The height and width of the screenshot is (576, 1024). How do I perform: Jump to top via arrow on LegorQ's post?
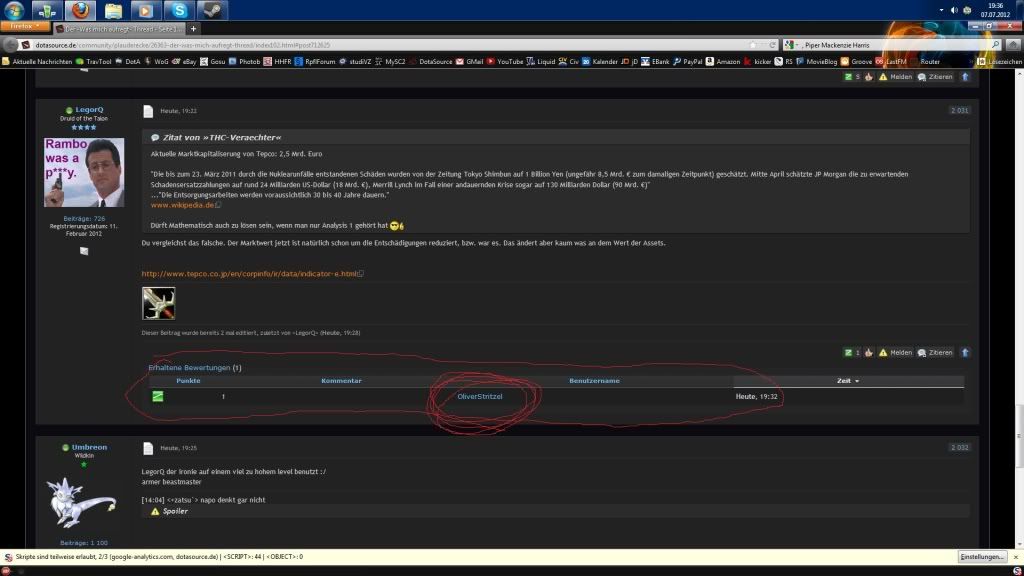click(965, 353)
